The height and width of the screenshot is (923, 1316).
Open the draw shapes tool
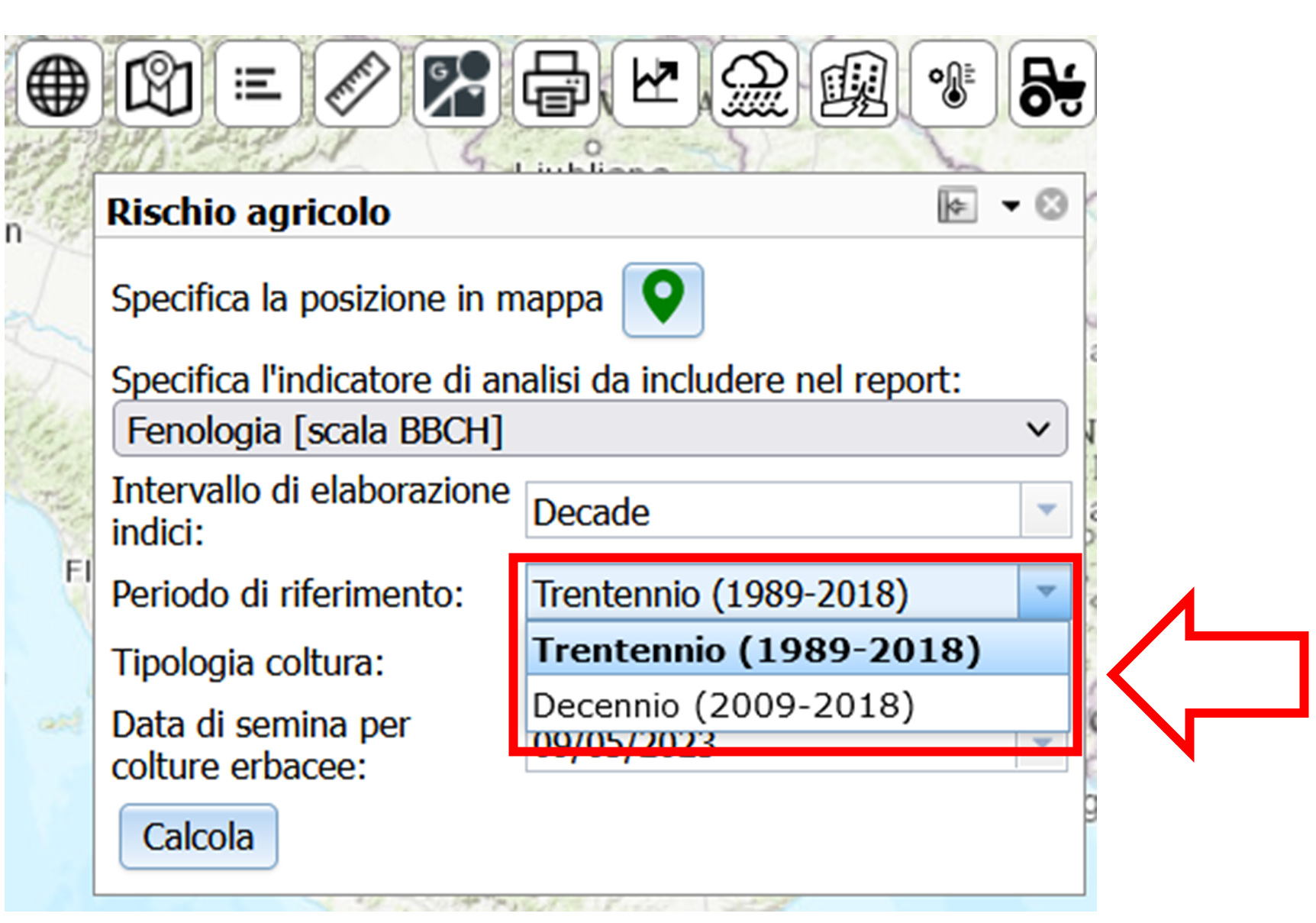[456, 84]
